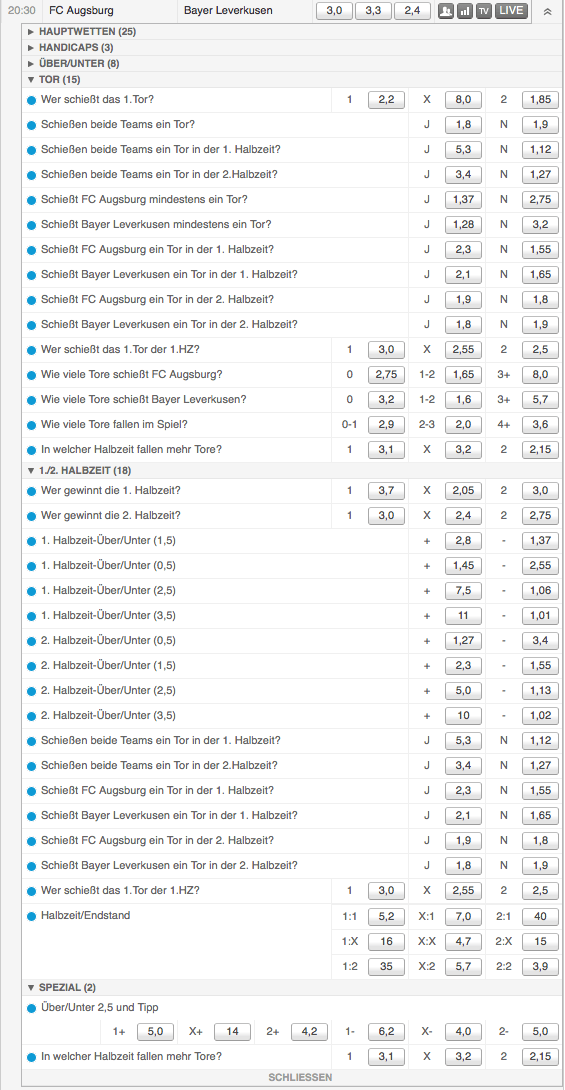Select main bet odds 3,0 for FC Augsburg
This screenshot has width=565, height=1090.
pyautogui.click(x=334, y=11)
